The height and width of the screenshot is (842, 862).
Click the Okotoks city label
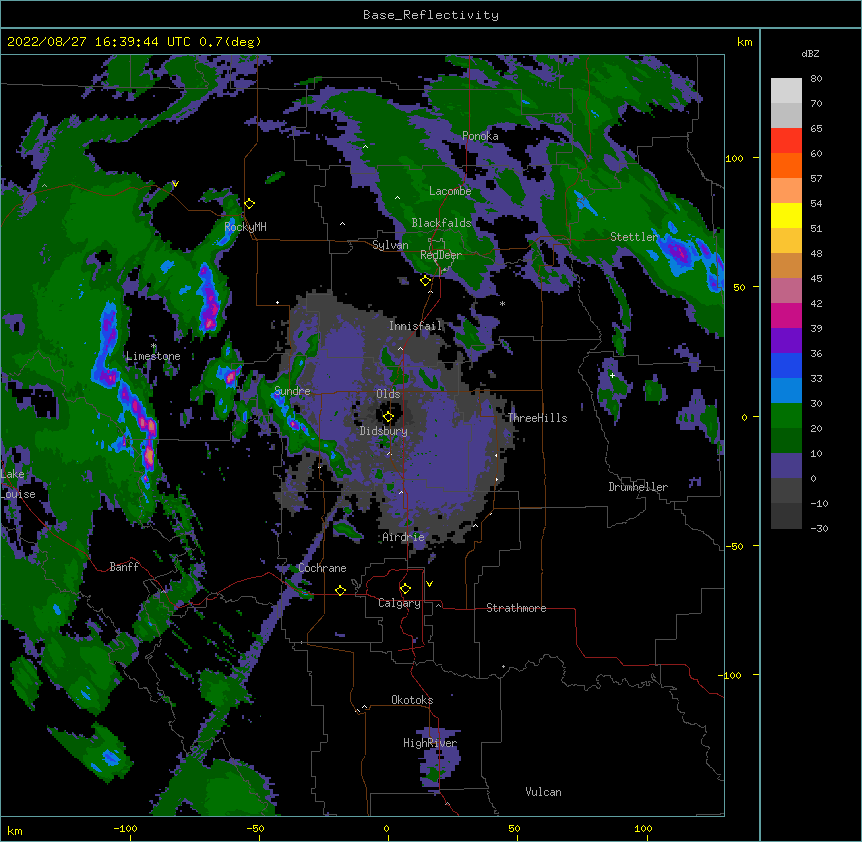point(412,700)
